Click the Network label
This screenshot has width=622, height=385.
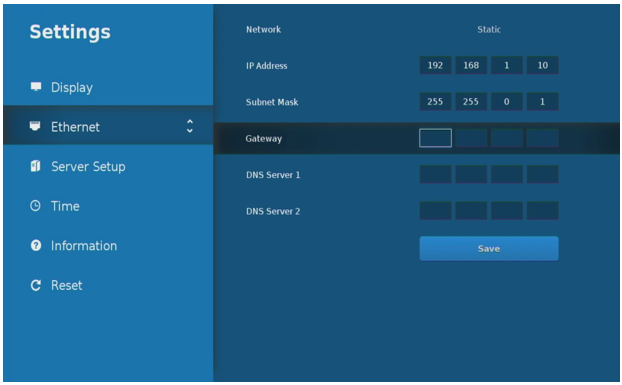[x=263, y=29]
